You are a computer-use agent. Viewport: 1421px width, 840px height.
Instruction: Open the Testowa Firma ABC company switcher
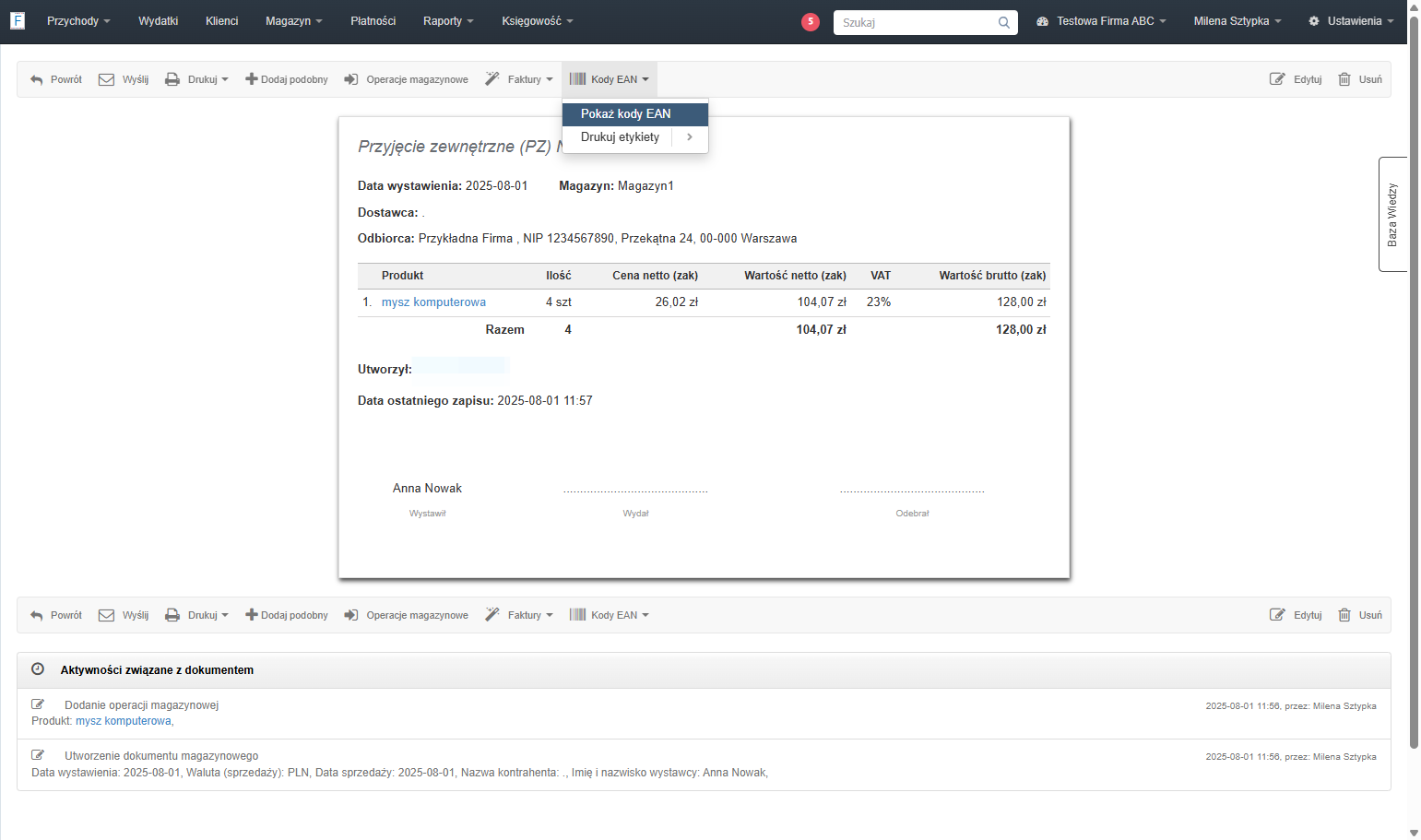pos(1101,21)
